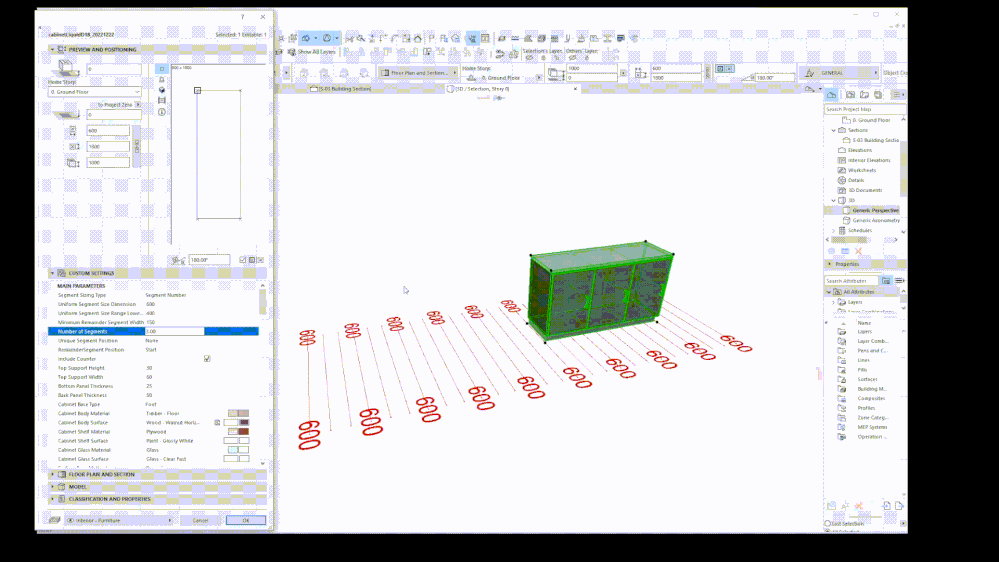Open the Lines attribute icon
Screen dimensions: 999x562
(842, 360)
